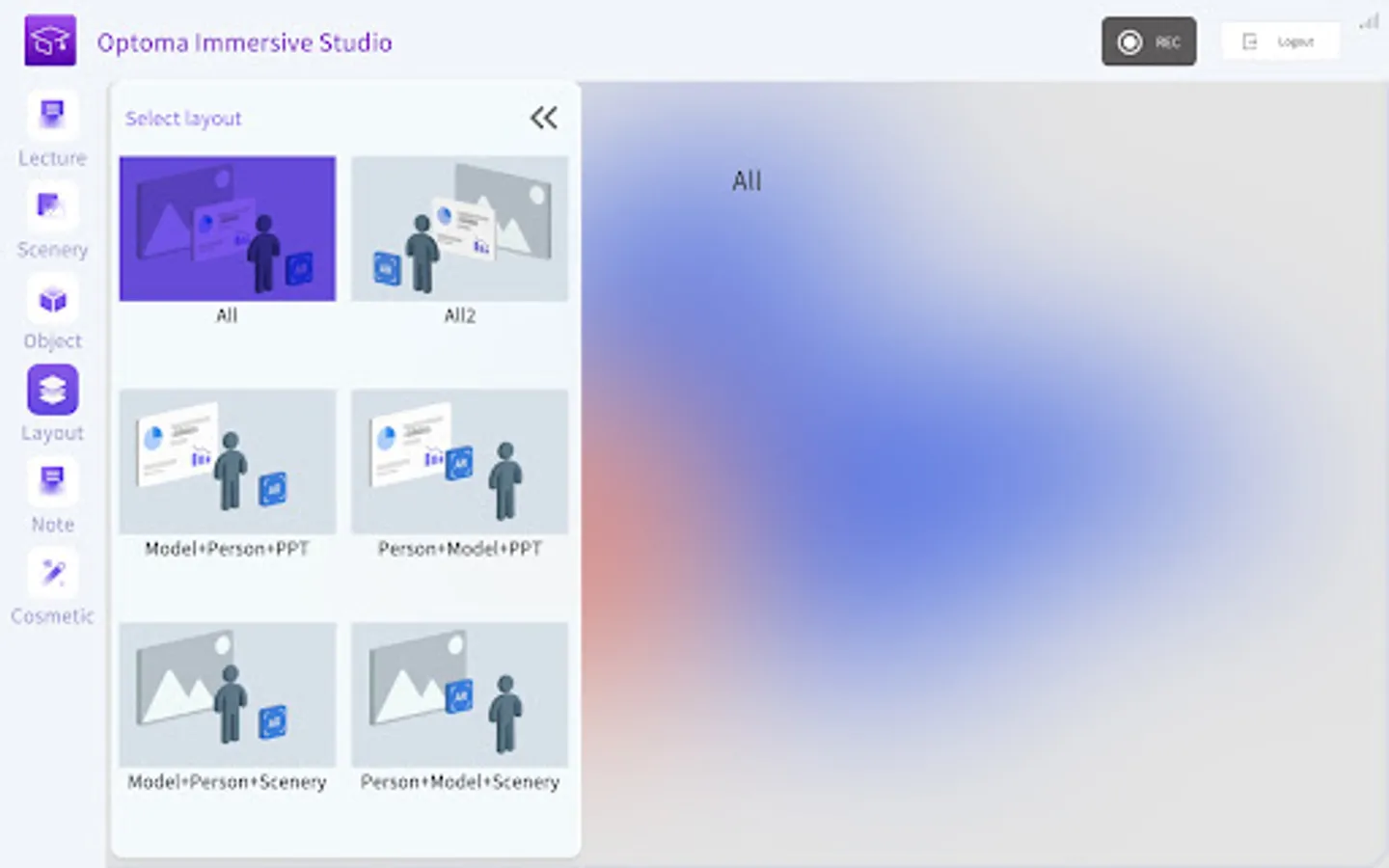1389x868 pixels.
Task: Click the Logout button
Action: click(1281, 41)
